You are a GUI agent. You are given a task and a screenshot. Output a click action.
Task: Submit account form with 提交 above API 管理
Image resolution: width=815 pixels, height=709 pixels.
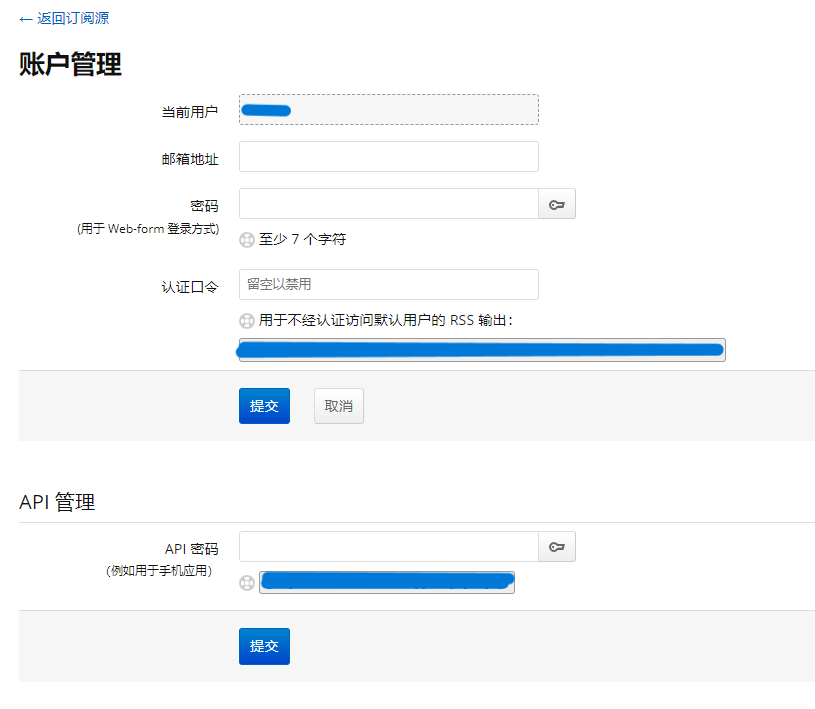264,406
